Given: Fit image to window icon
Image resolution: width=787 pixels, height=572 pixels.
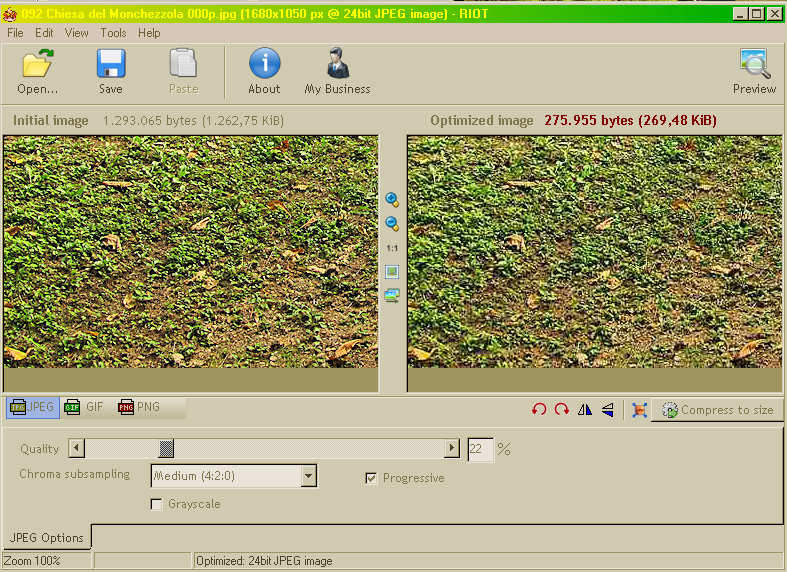Looking at the screenshot, I should click(x=392, y=272).
